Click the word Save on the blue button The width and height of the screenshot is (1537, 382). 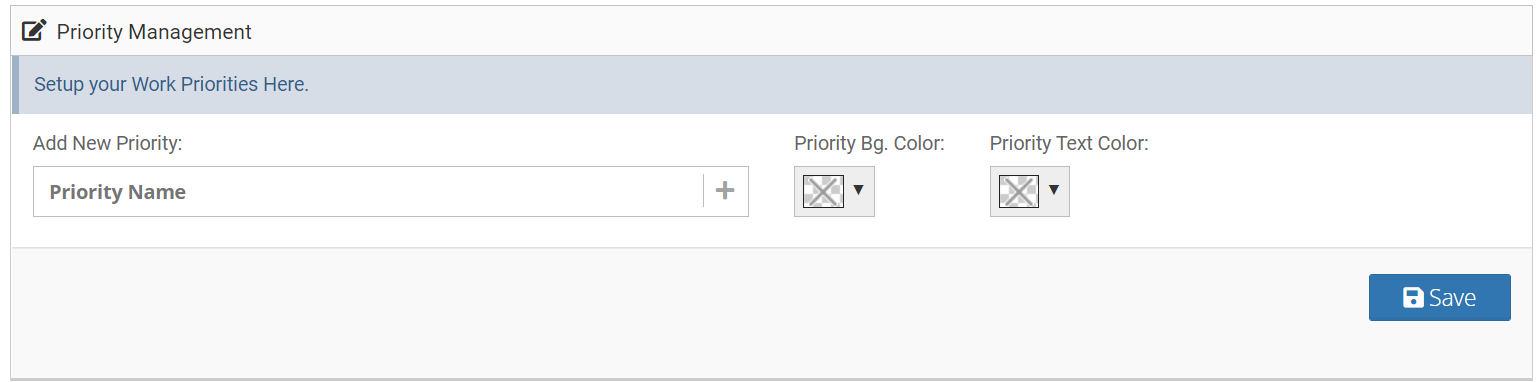tap(1452, 298)
